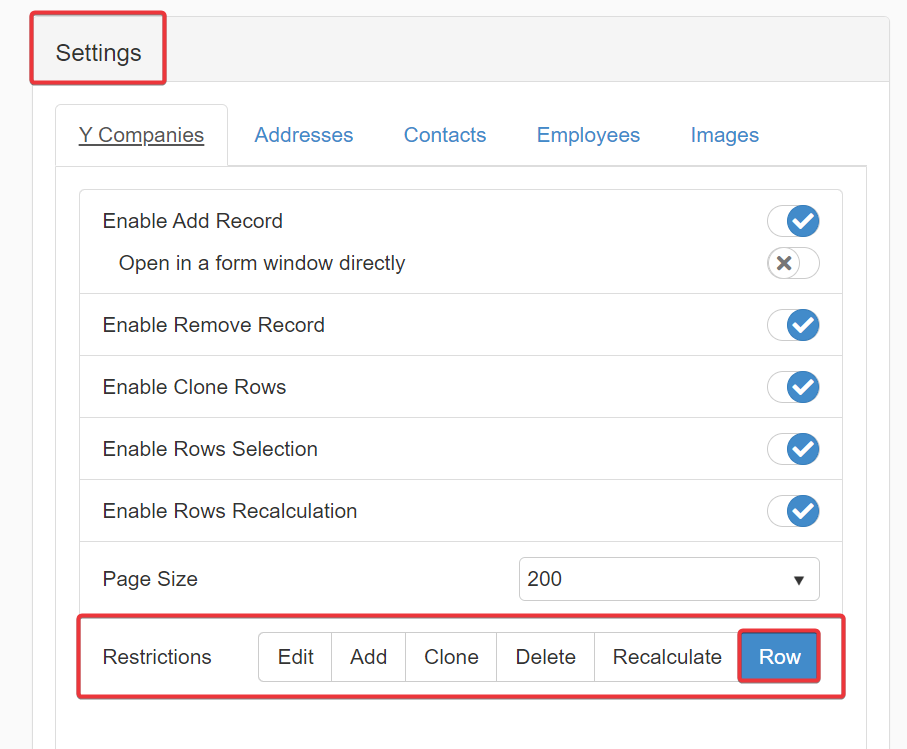This screenshot has height=749, width=907.
Task: Switch off Enable Clone Rows
Action: click(793, 387)
